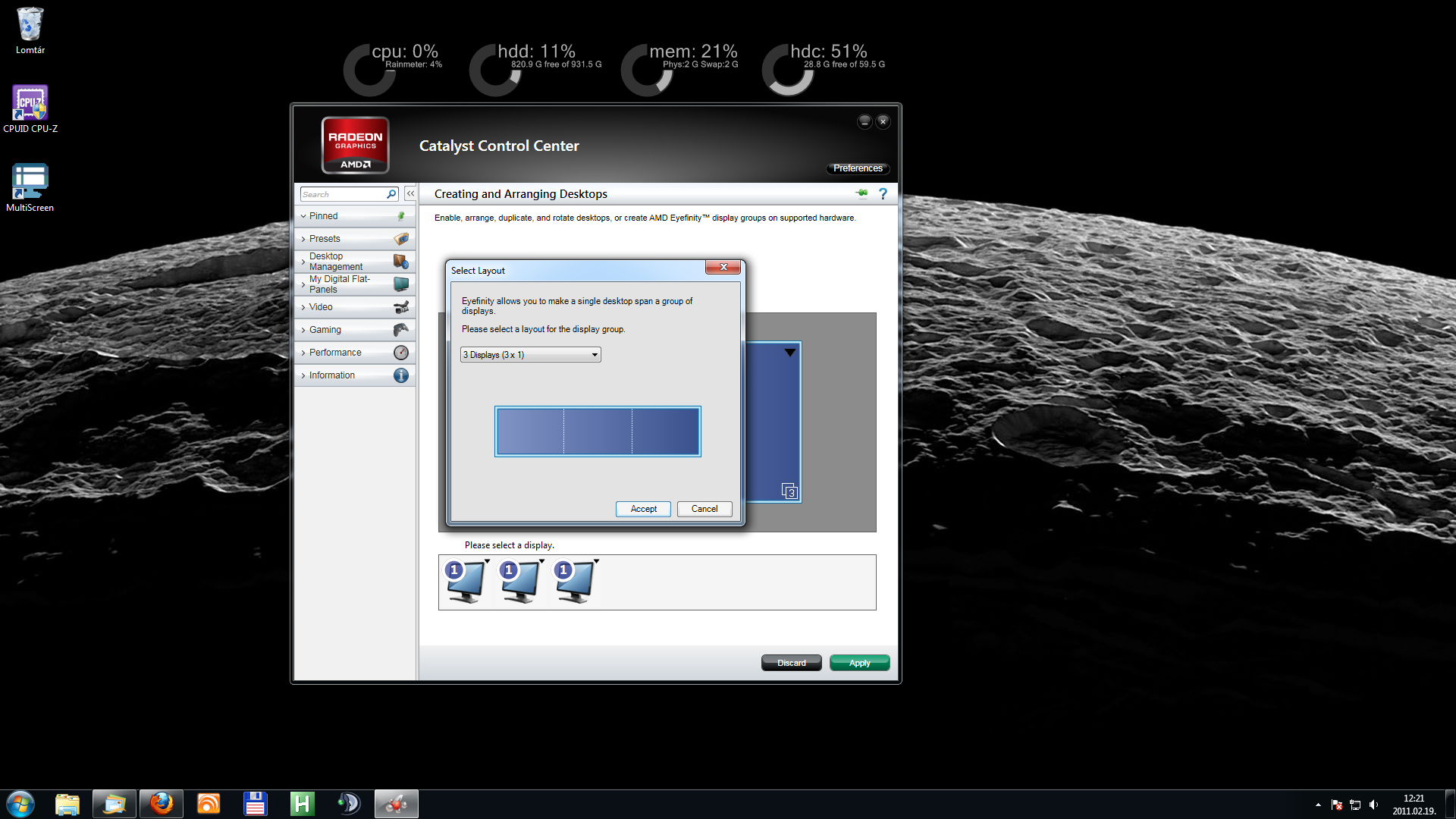Click the display group 3 badge icon
The image size is (1456, 819).
click(x=789, y=491)
